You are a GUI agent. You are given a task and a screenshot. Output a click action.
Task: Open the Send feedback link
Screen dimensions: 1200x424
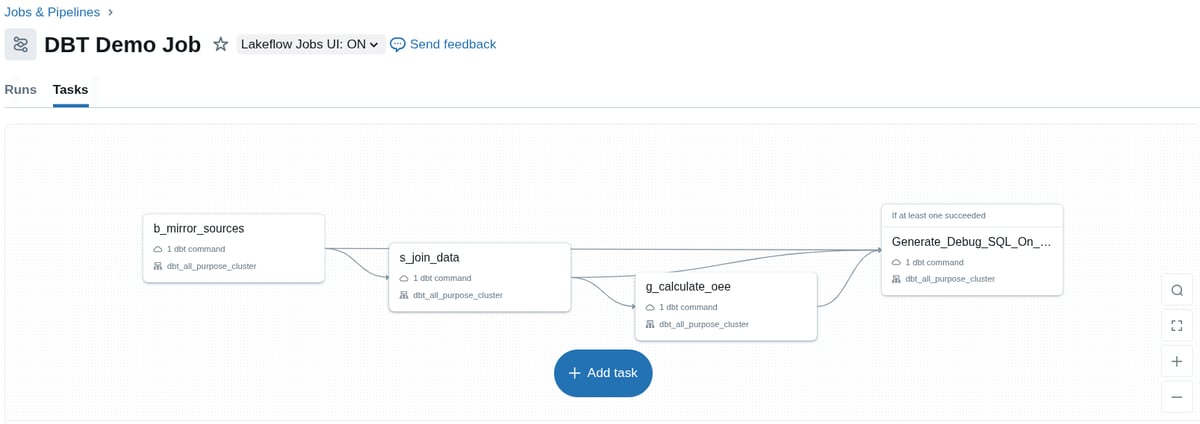pyautogui.click(x=452, y=44)
